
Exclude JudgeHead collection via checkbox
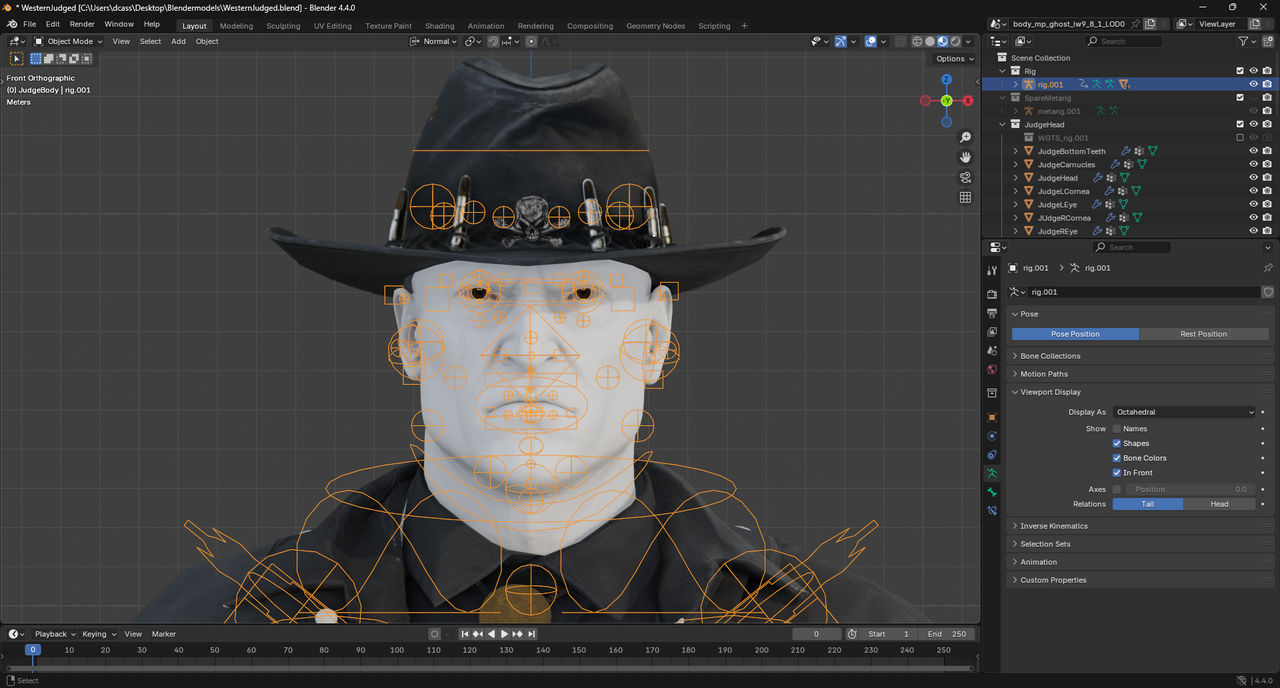(x=1240, y=124)
